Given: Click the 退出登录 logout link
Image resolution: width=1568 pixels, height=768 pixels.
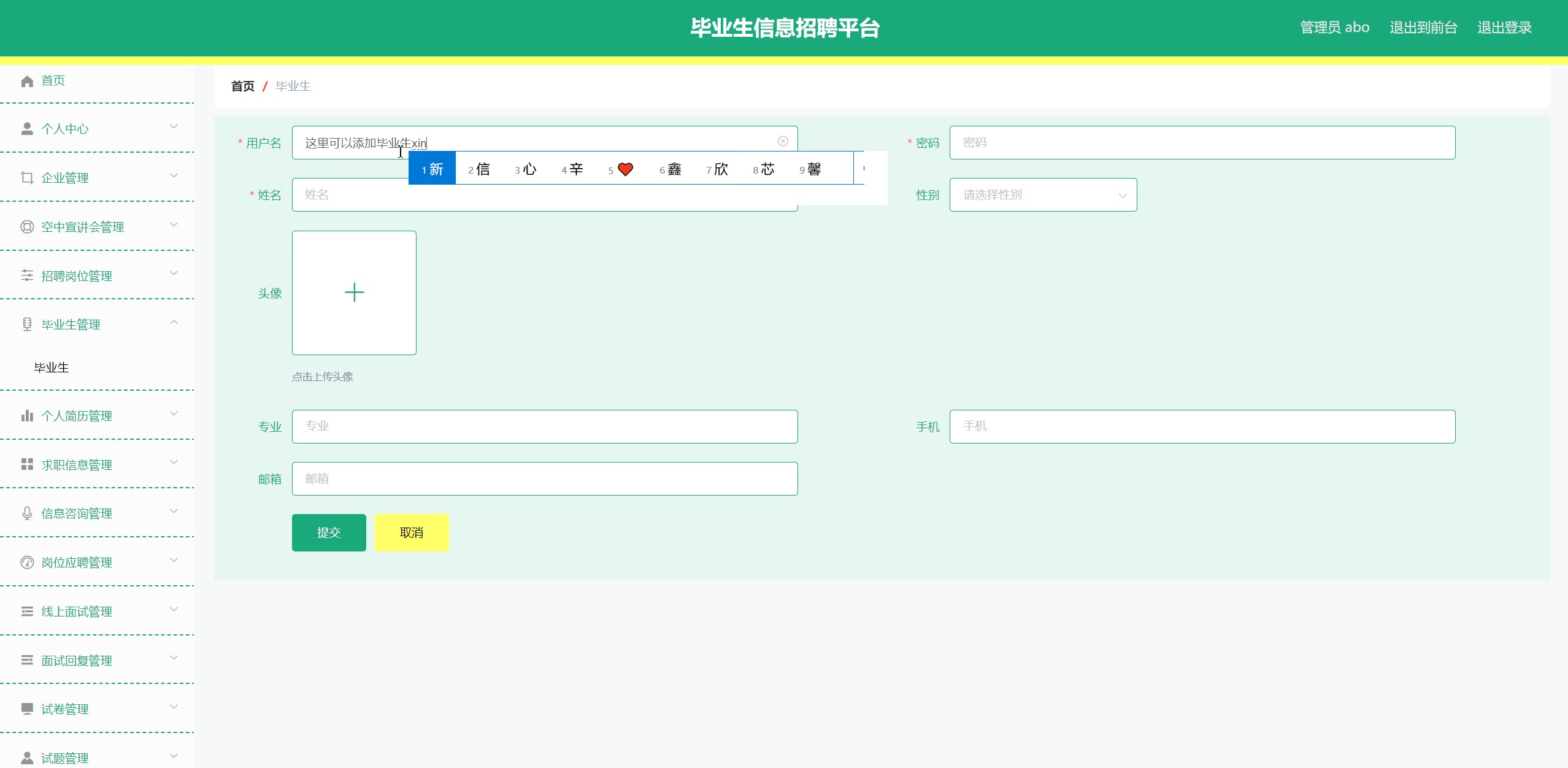Looking at the screenshot, I should [1504, 28].
